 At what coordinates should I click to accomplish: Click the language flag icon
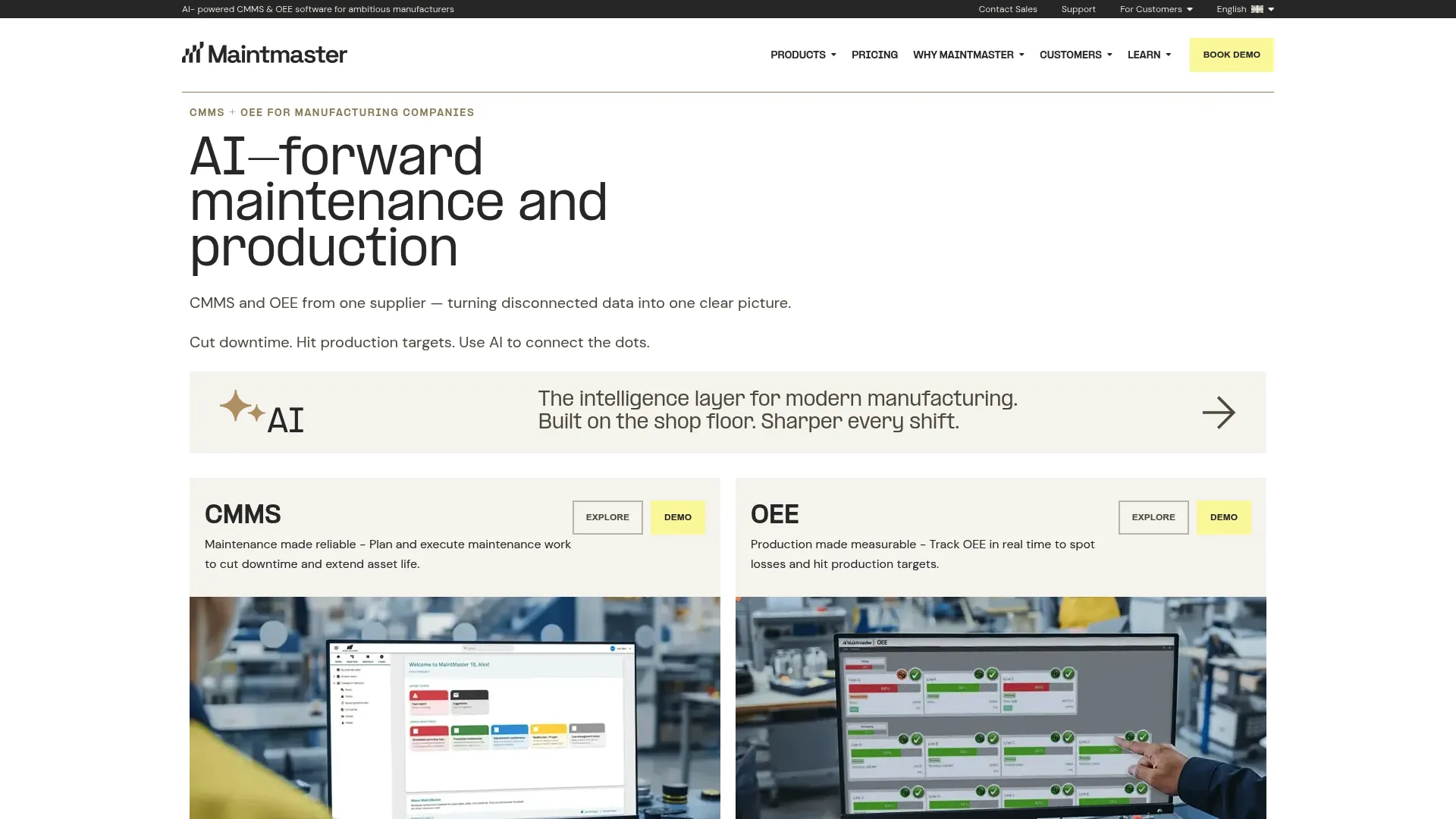1257,9
